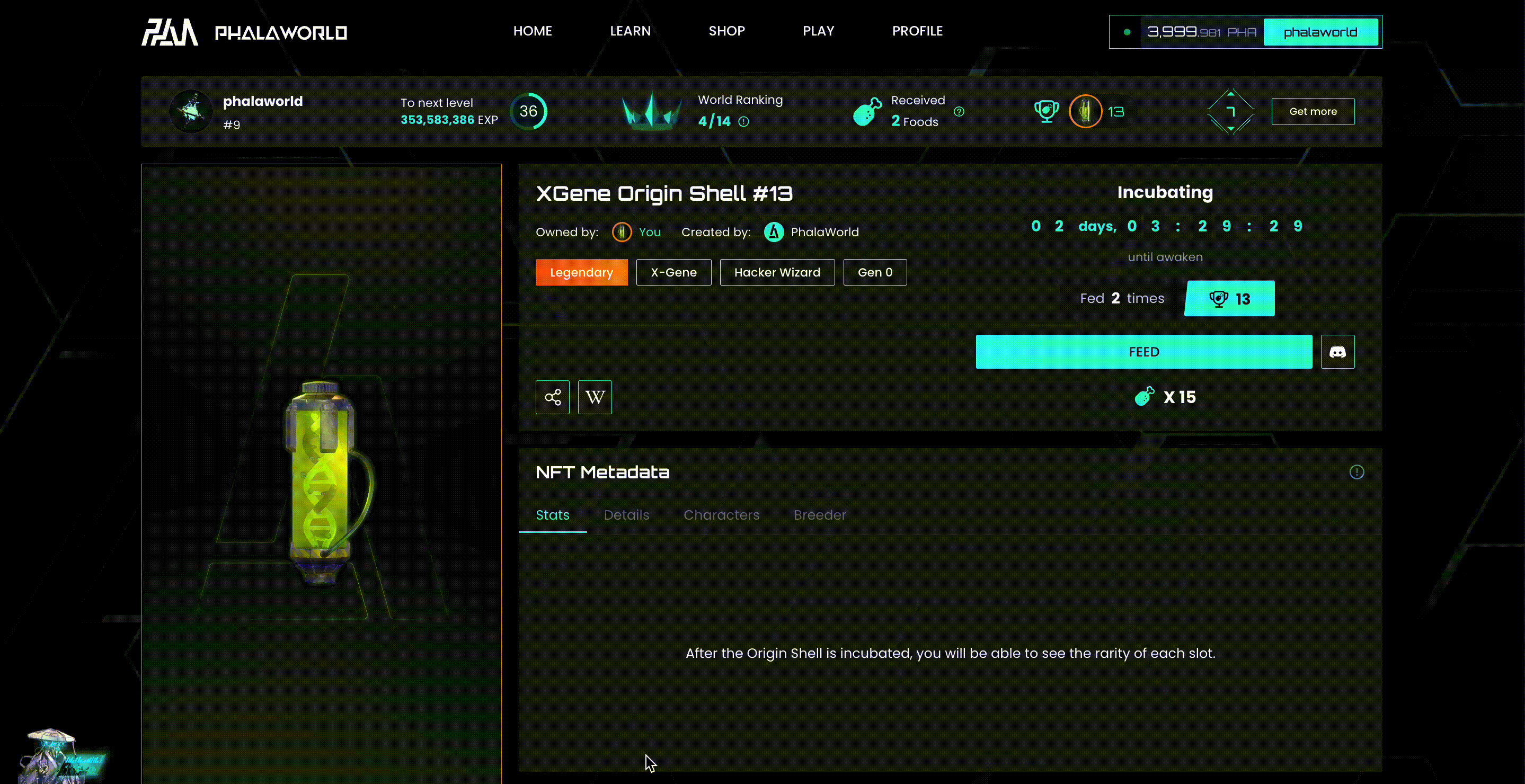This screenshot has width=1525, height=784.
Task: Open the SHOP menu item
Action: coord(726,31)
